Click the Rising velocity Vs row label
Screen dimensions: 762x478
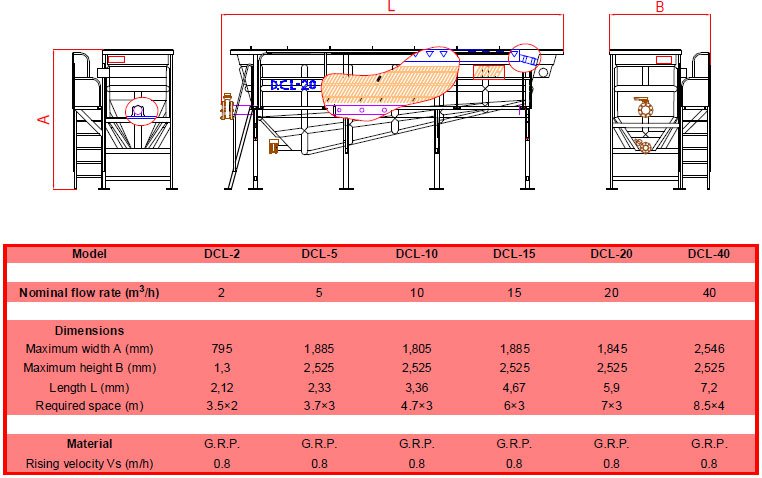click(x=89, y=463)
